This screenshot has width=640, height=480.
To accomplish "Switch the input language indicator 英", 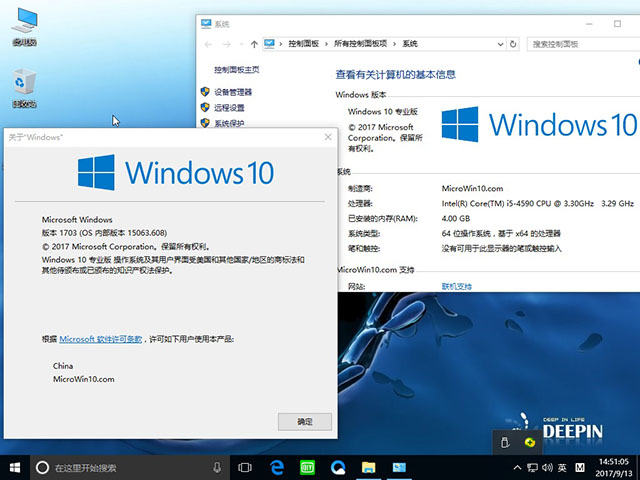I will pos(562,468).
